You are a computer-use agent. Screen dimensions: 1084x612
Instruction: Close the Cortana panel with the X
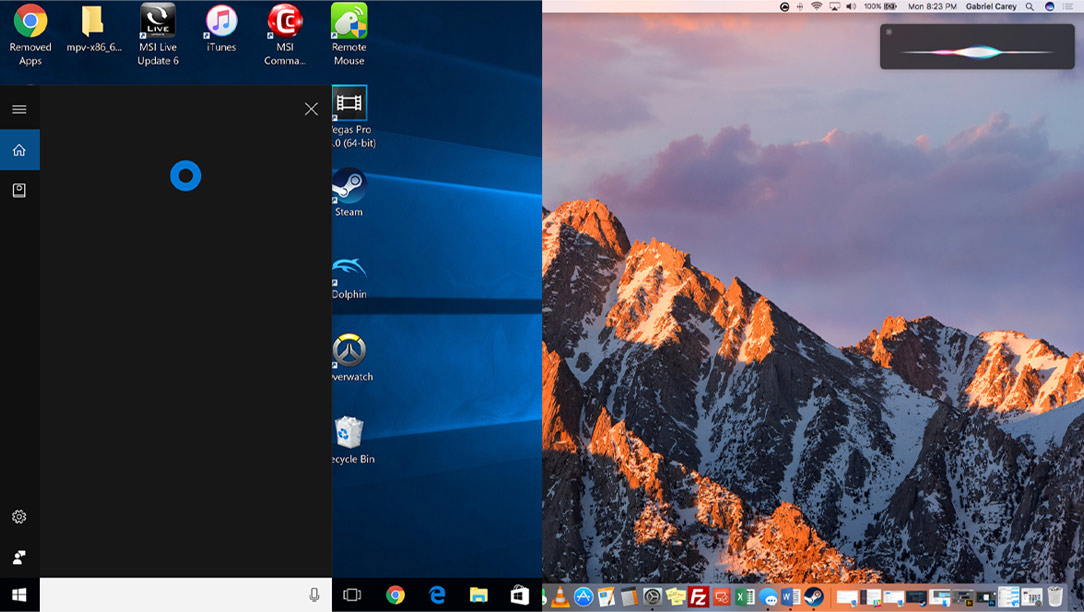[311, 109]
